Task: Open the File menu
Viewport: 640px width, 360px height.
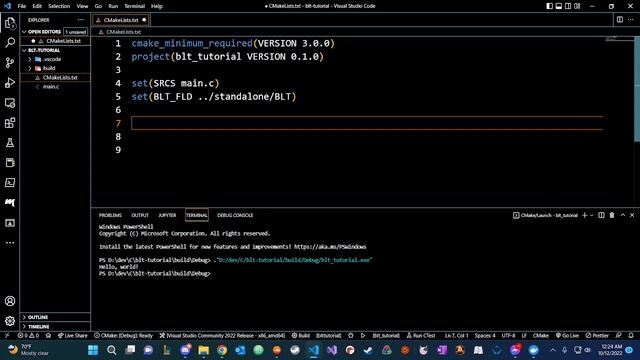Action: pyautogui.click(x=22, y=6)
